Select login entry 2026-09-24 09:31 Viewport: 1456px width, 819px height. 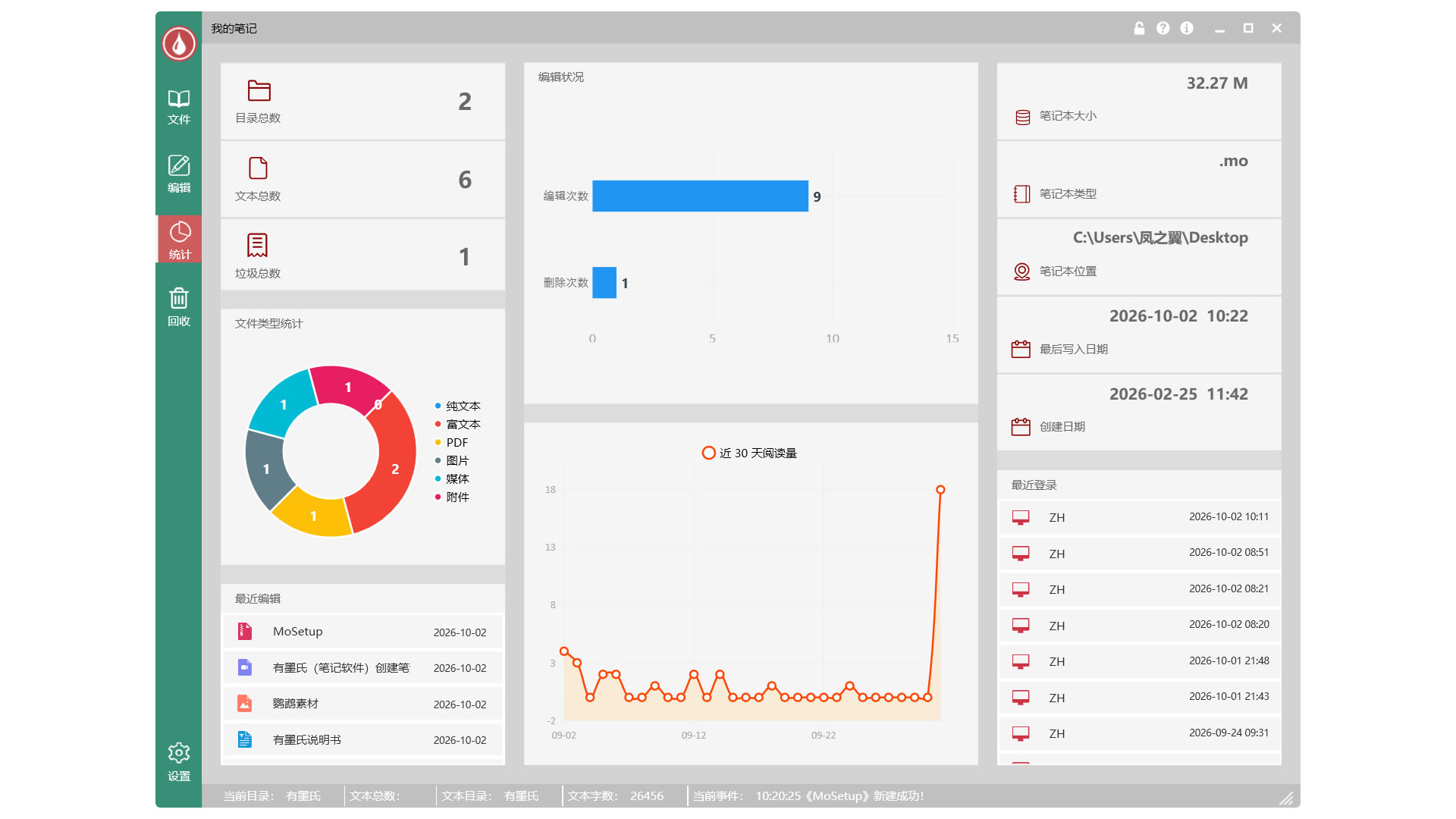pos(1139,733)
